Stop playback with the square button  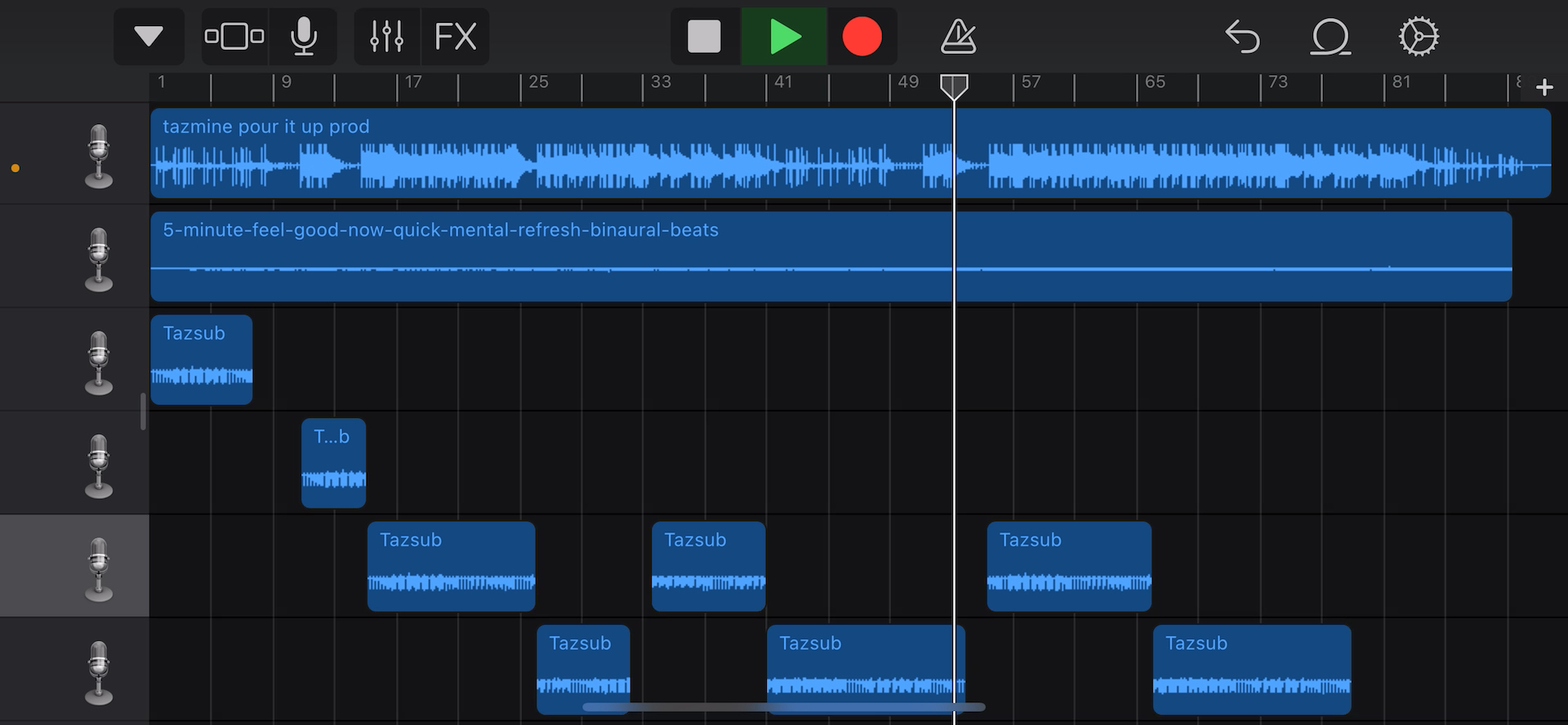point(705,37)
